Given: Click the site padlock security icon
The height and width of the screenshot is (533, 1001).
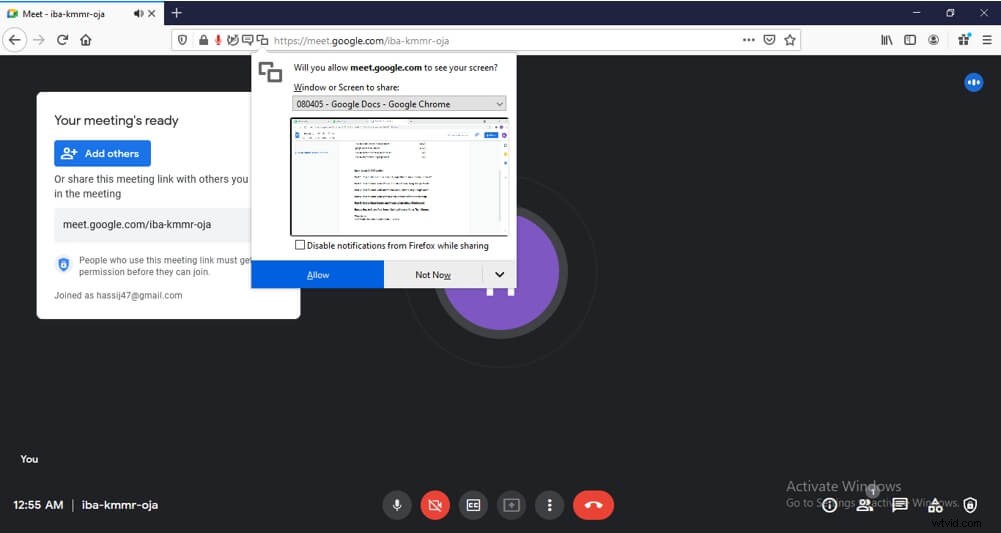Looking at the screenshot, I should [x=203, y=40].
